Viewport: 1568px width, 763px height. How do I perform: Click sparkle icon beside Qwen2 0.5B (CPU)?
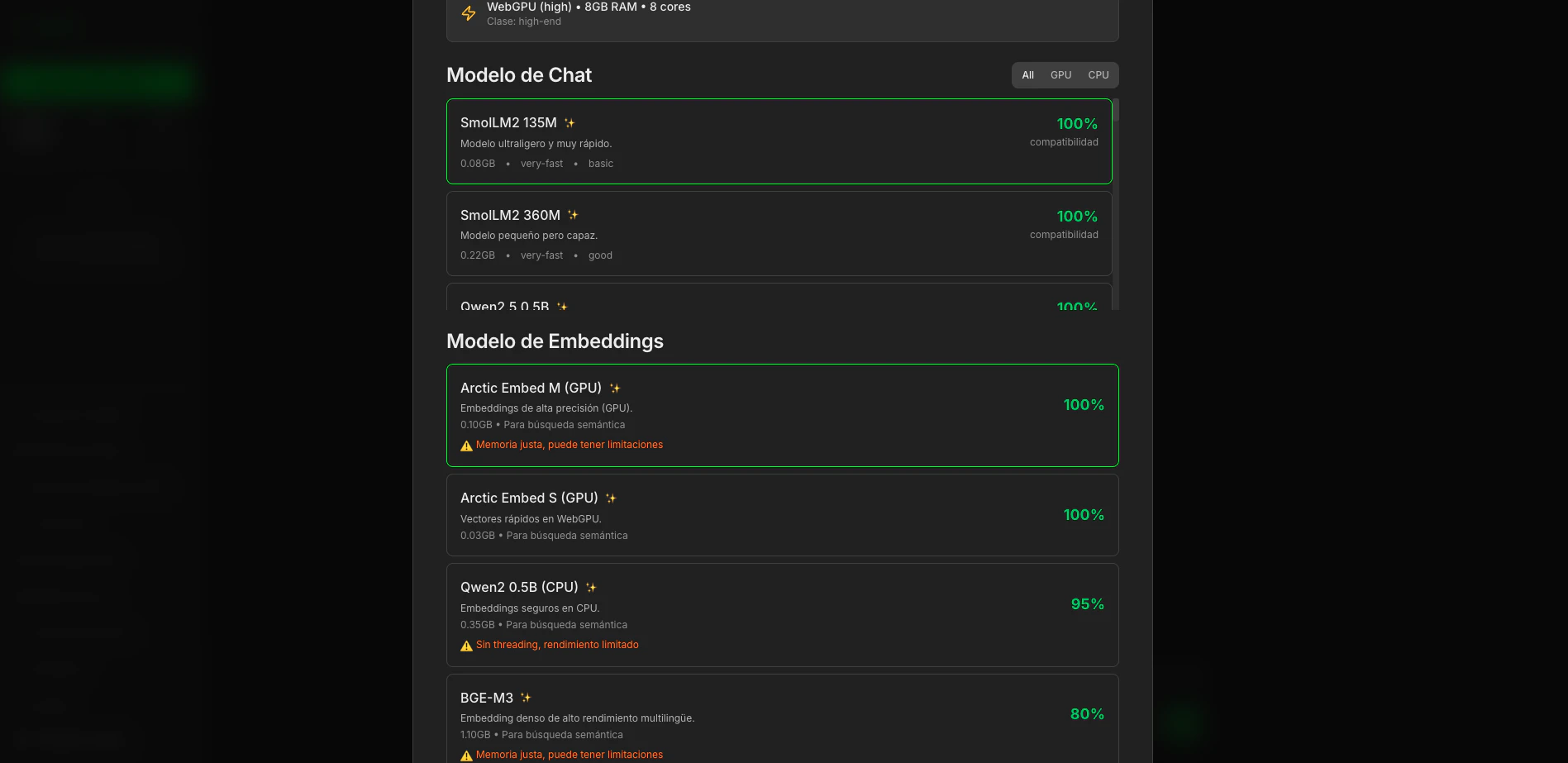point(591,588)
